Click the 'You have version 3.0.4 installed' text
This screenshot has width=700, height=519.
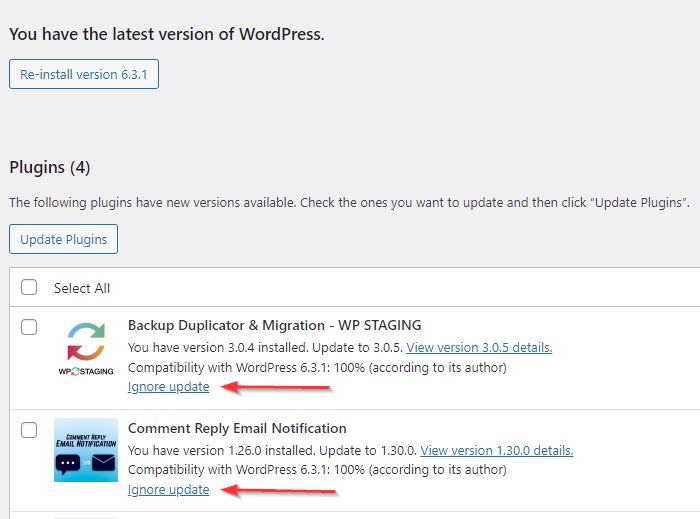[x=218, y=347]
